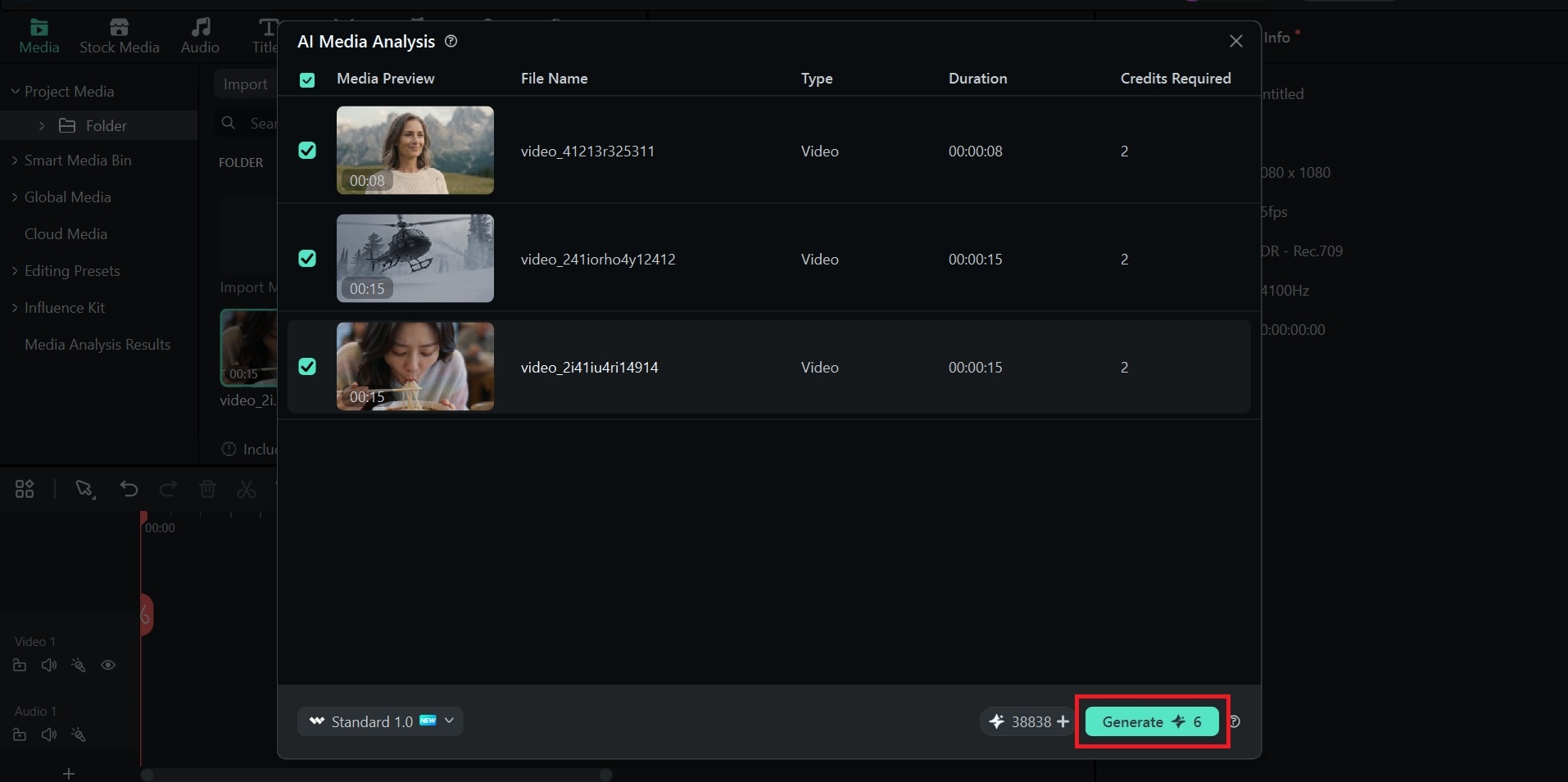Viewport: 1568px width, 782px height.
Task: Expand the Global Media section
Action: 15,197
